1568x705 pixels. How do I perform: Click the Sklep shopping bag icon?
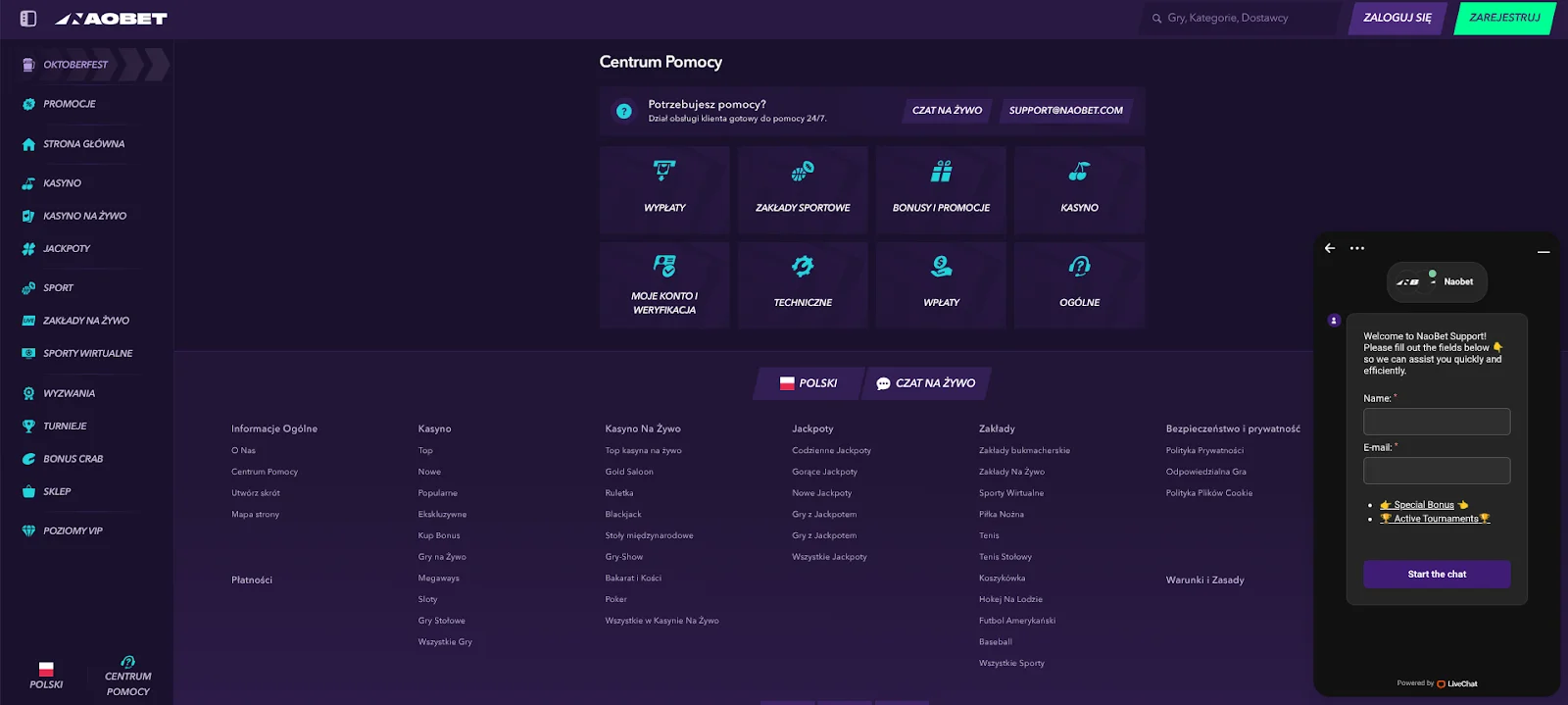click(x=28, y=492)
